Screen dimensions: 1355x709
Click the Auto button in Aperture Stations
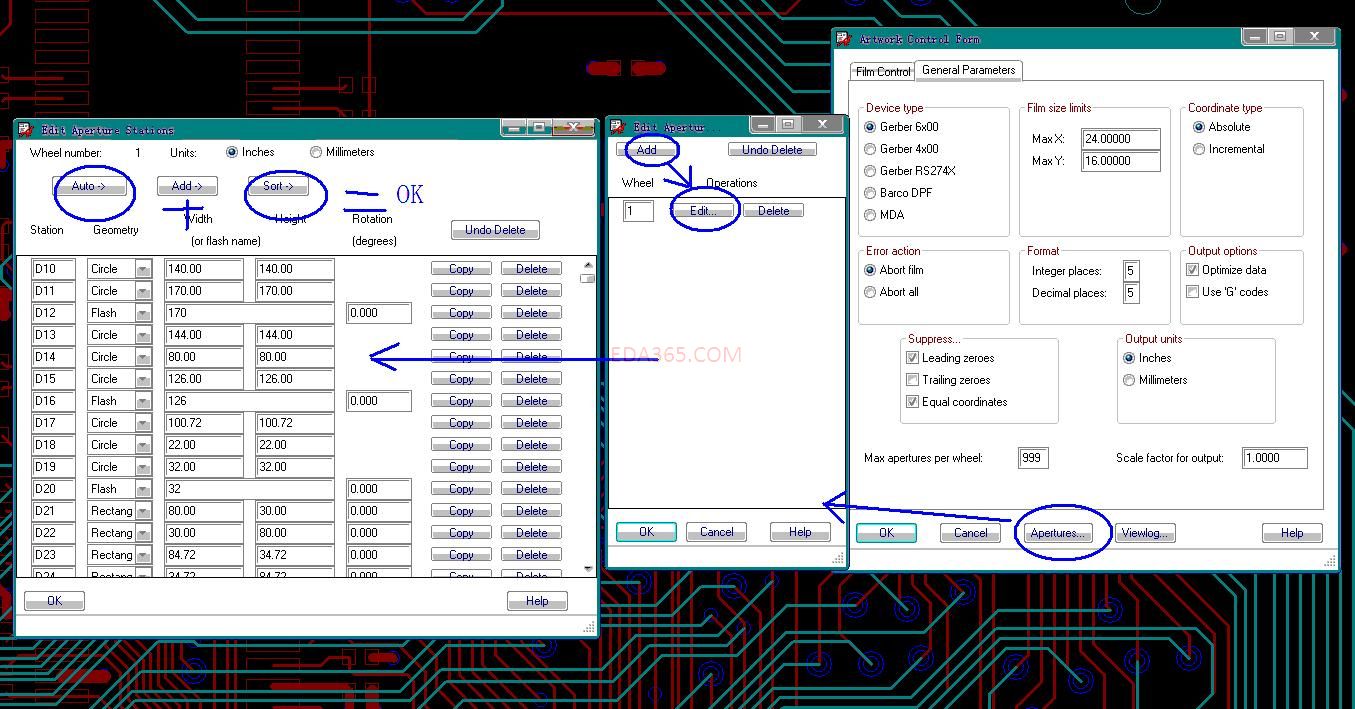[90, 186]
